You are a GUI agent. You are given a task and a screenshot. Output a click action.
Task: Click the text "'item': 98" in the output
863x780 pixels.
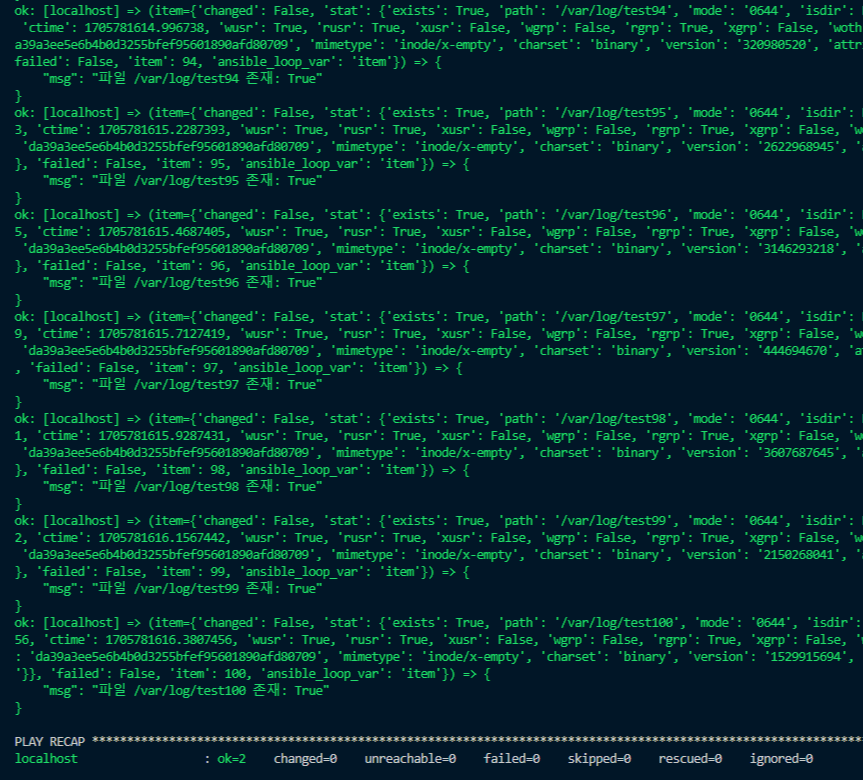pyautogui.click(x=189, y=470)
